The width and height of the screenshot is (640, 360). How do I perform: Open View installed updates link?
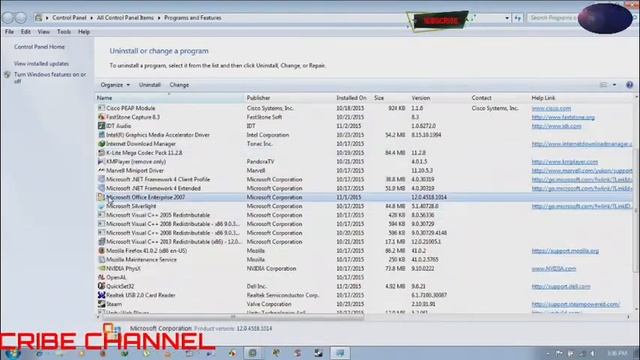tap(41, 64)
